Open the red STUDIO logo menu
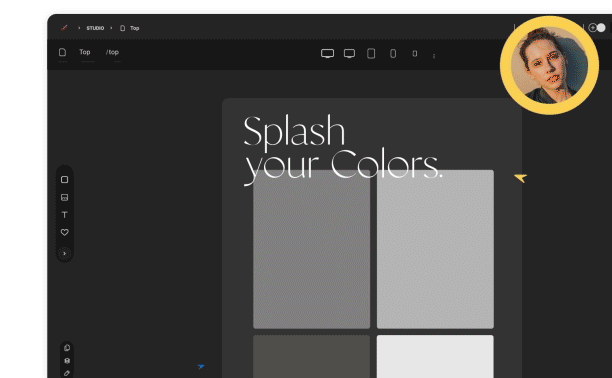612x378 pixels. coord(64,28)
